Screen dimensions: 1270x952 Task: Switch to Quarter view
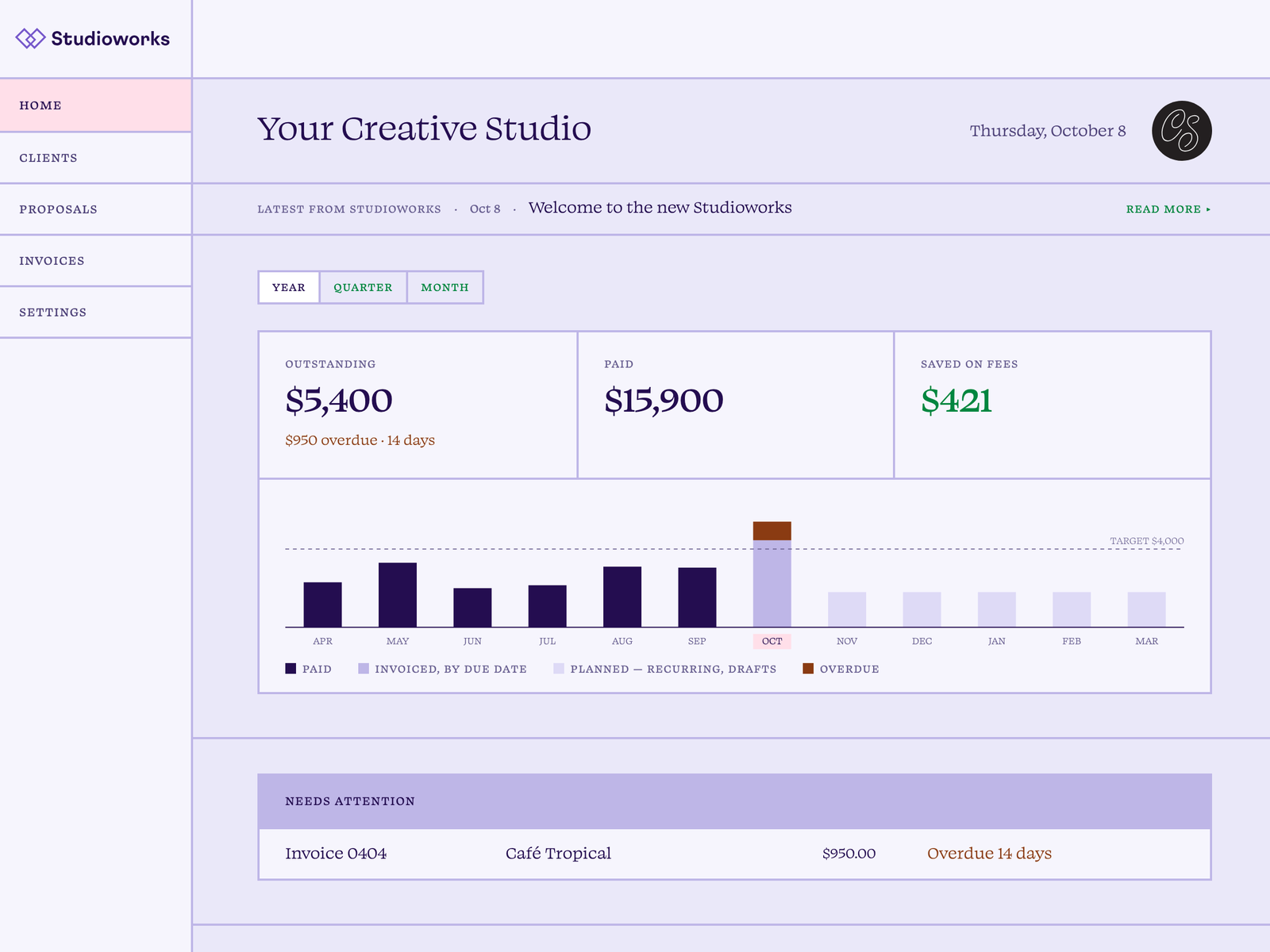click(x=363, y=287)
